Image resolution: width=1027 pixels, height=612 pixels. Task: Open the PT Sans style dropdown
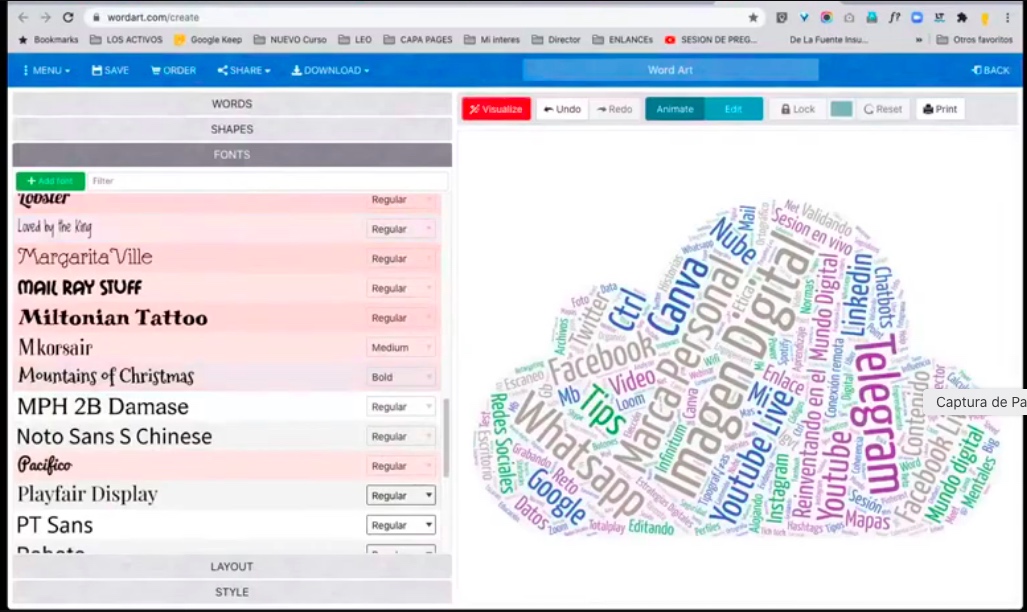pos(401,525)
